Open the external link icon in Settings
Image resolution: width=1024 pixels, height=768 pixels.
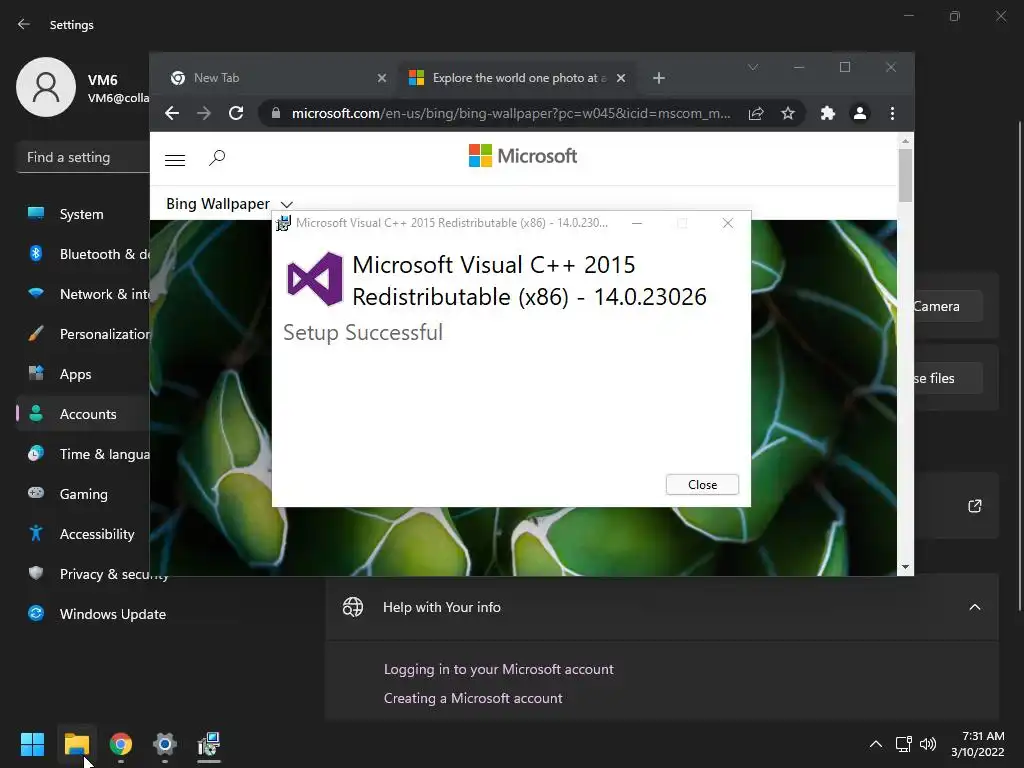pyautogui.click(x=974, y=506)
